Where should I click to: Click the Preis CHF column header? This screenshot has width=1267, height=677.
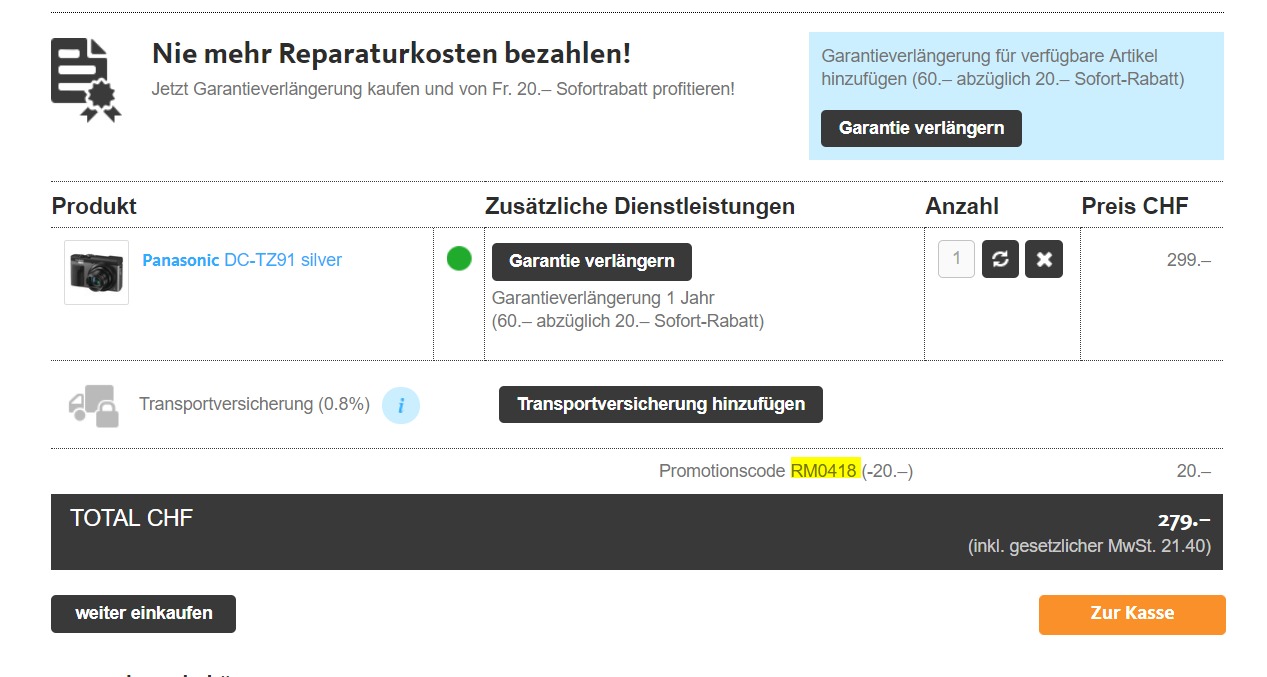click(x=1135, y=206)
